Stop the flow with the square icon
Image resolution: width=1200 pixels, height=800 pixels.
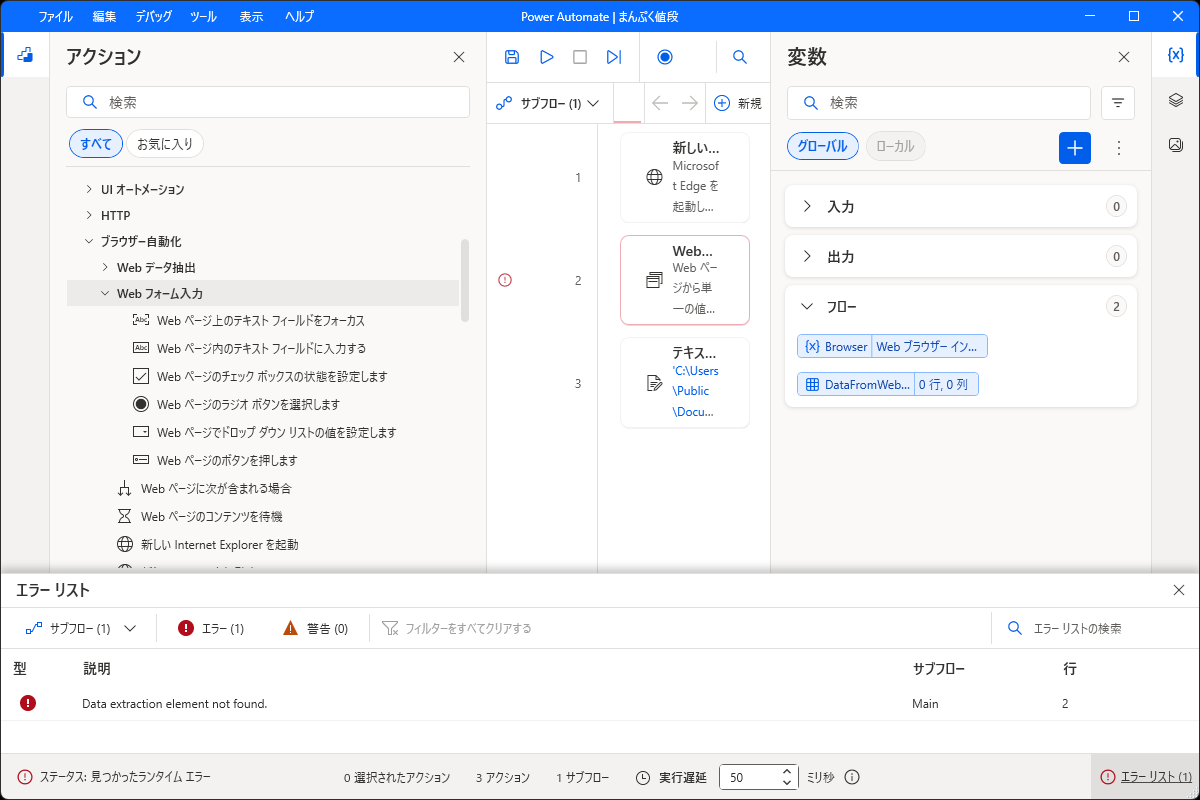click(x=580, y=57)
